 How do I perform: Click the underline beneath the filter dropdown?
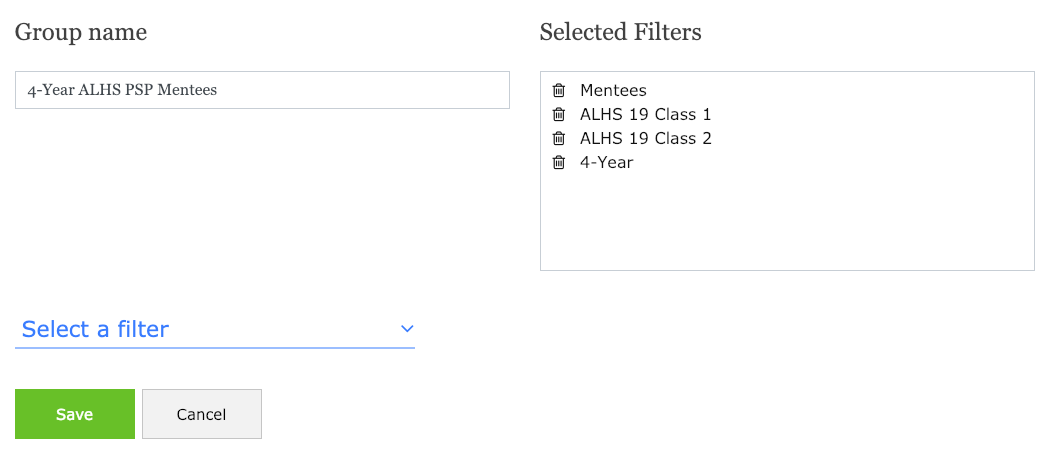coord(215,348)
